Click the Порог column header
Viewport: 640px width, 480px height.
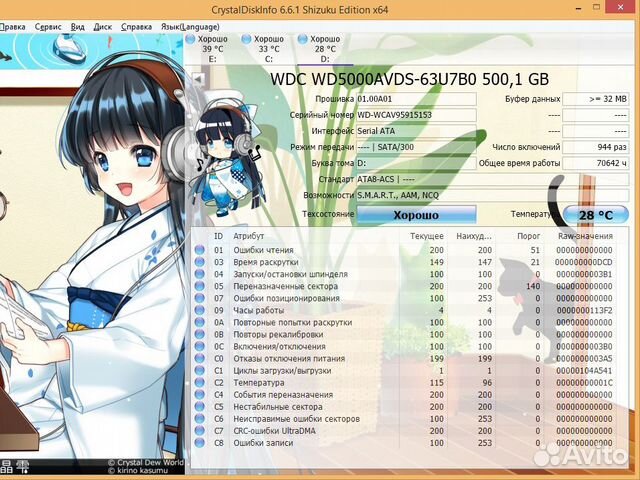tap(528, 236)
